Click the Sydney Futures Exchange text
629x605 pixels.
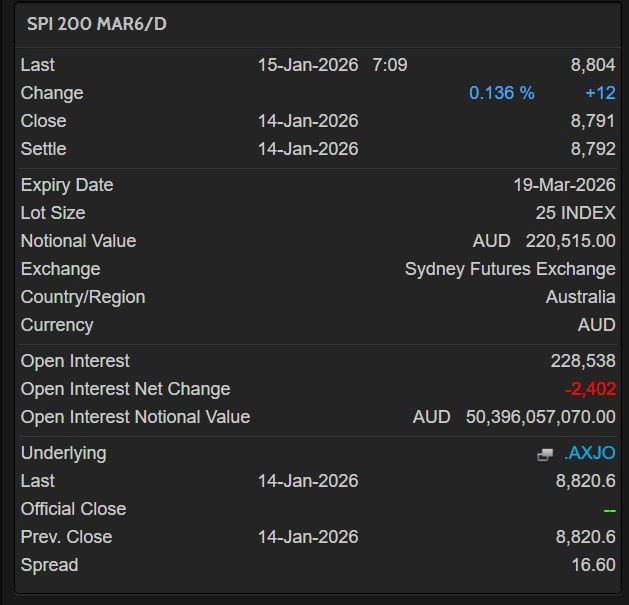(x=510, y=269)
